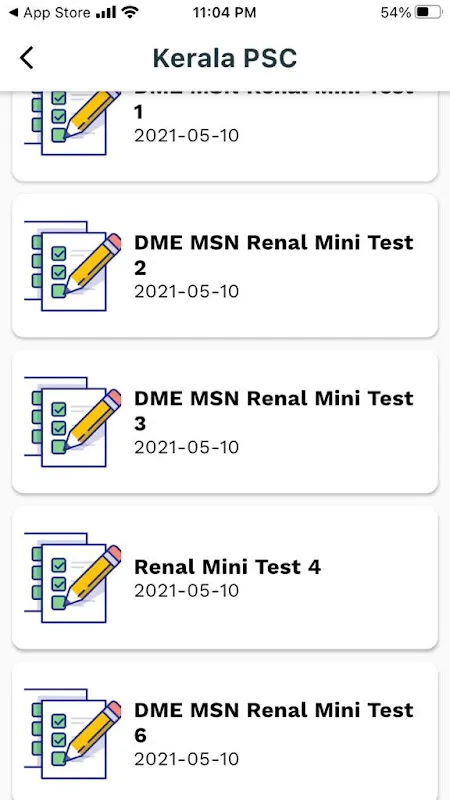
Task: Tap date under Mini Test 3 card
Action: click(x=187, y=448)
